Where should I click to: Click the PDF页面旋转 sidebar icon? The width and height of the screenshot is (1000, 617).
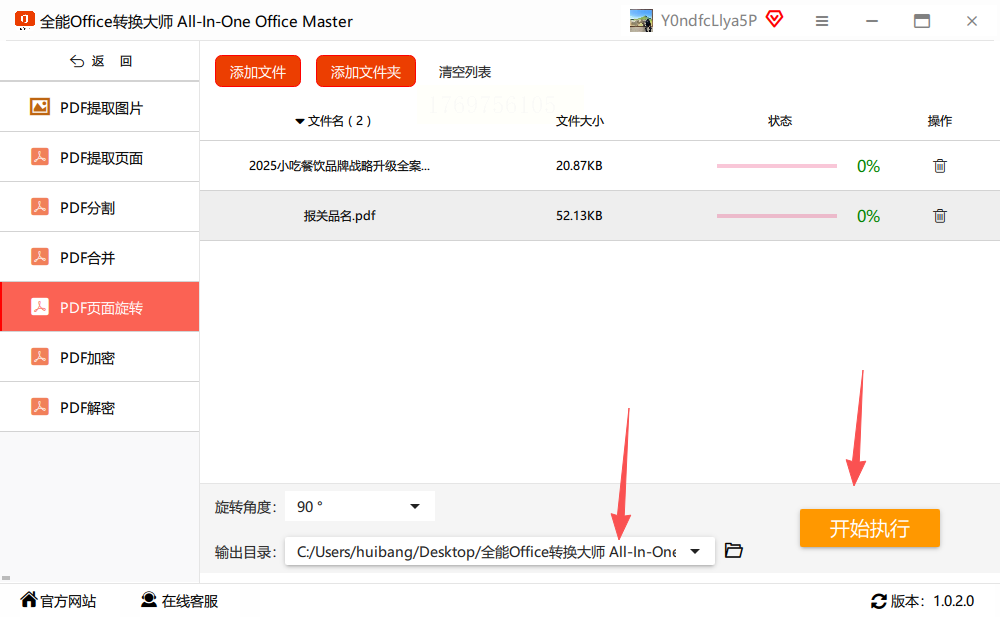40,307
